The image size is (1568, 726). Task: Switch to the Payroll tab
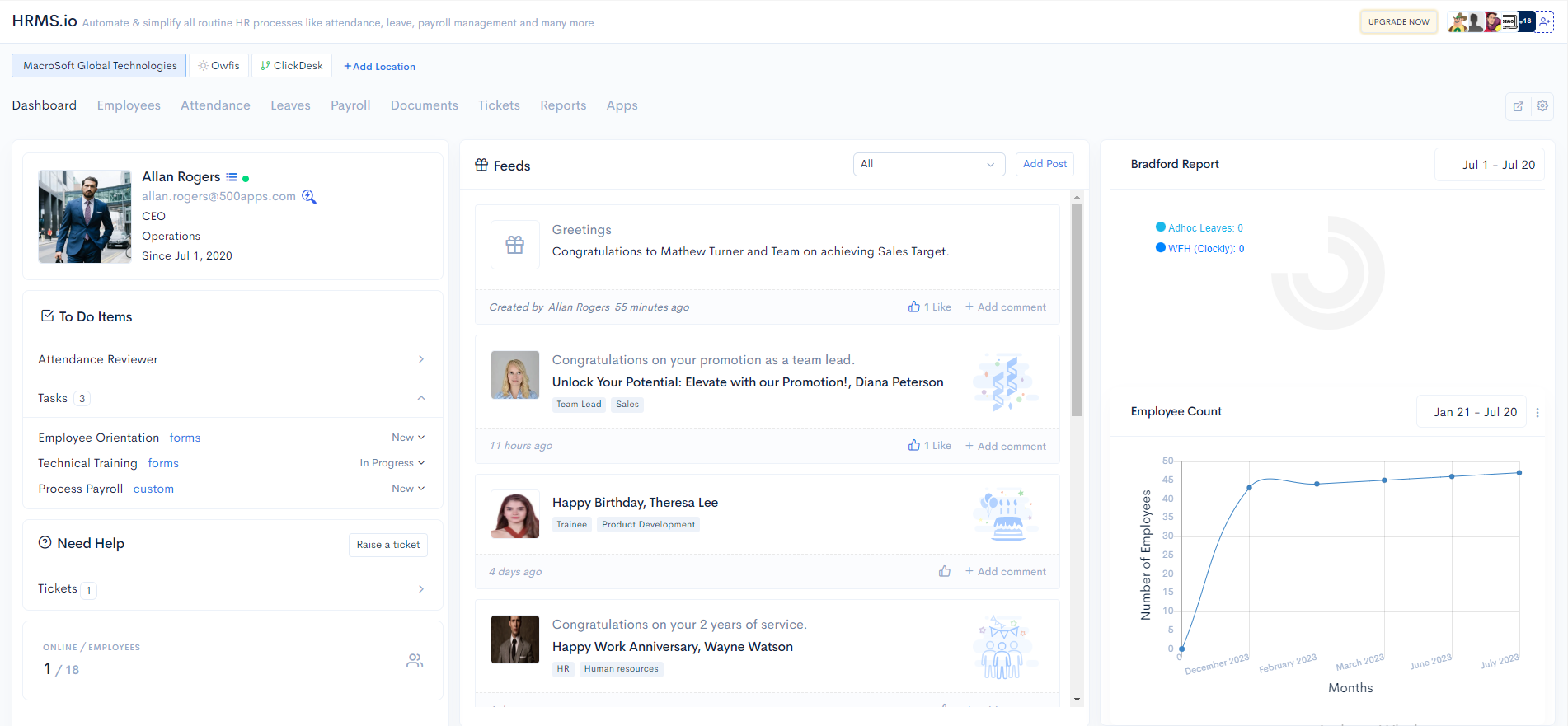tap(350, 105)
